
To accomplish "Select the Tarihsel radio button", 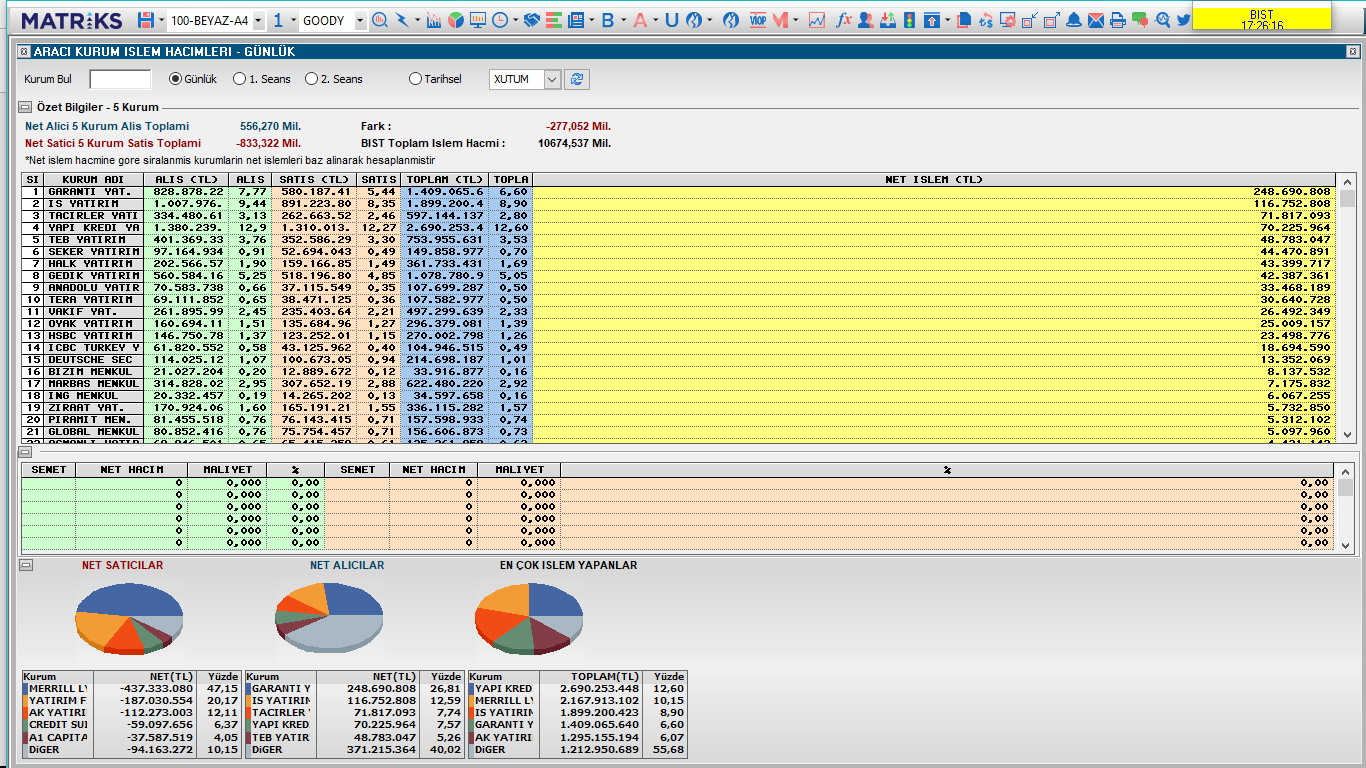I will [416, 79].
